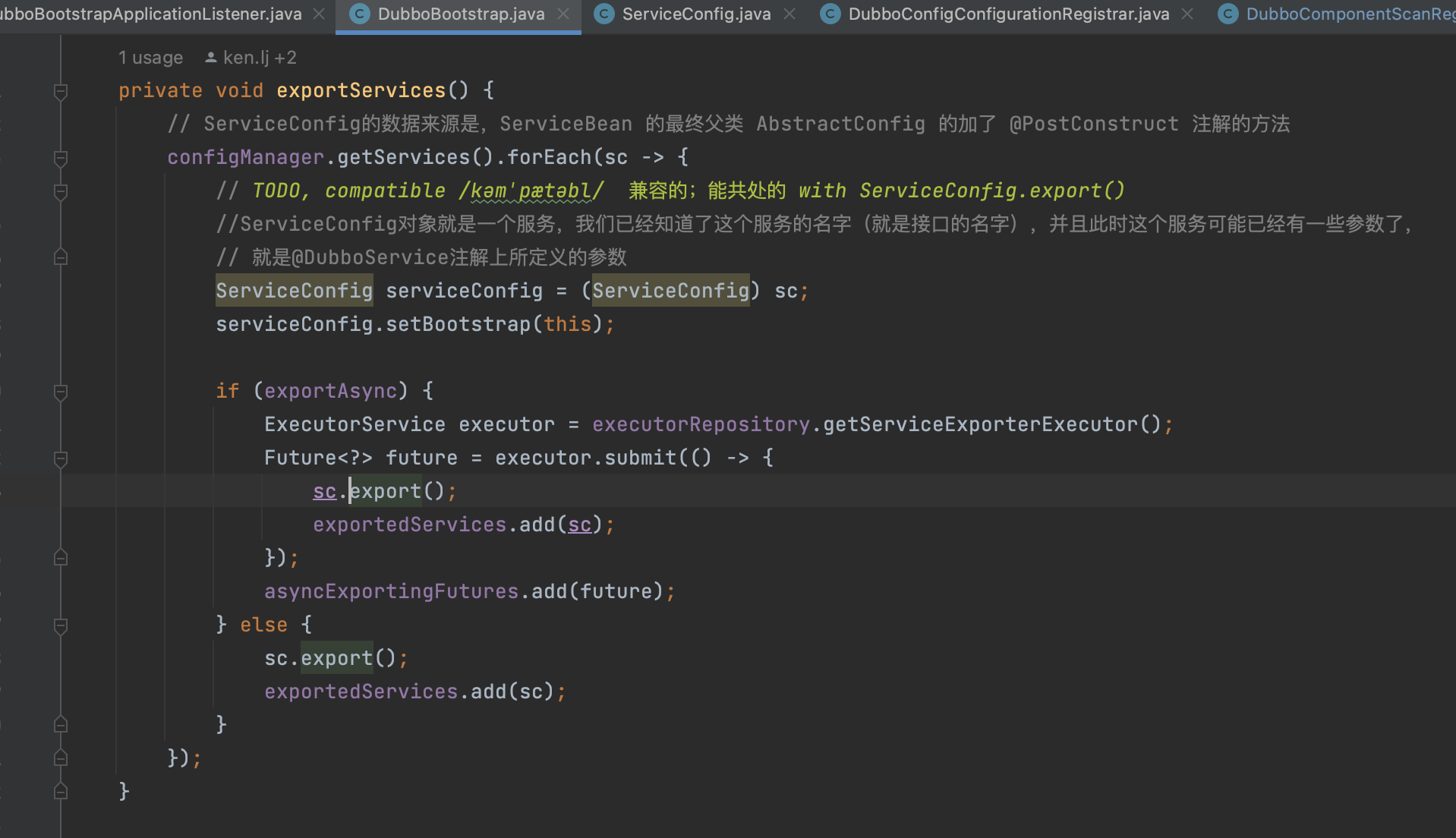The image size is (1456, 838).
Task: Click the class icon on ServiceConfig.java tab
Action: pyautogui.click(x=604, y=14)
